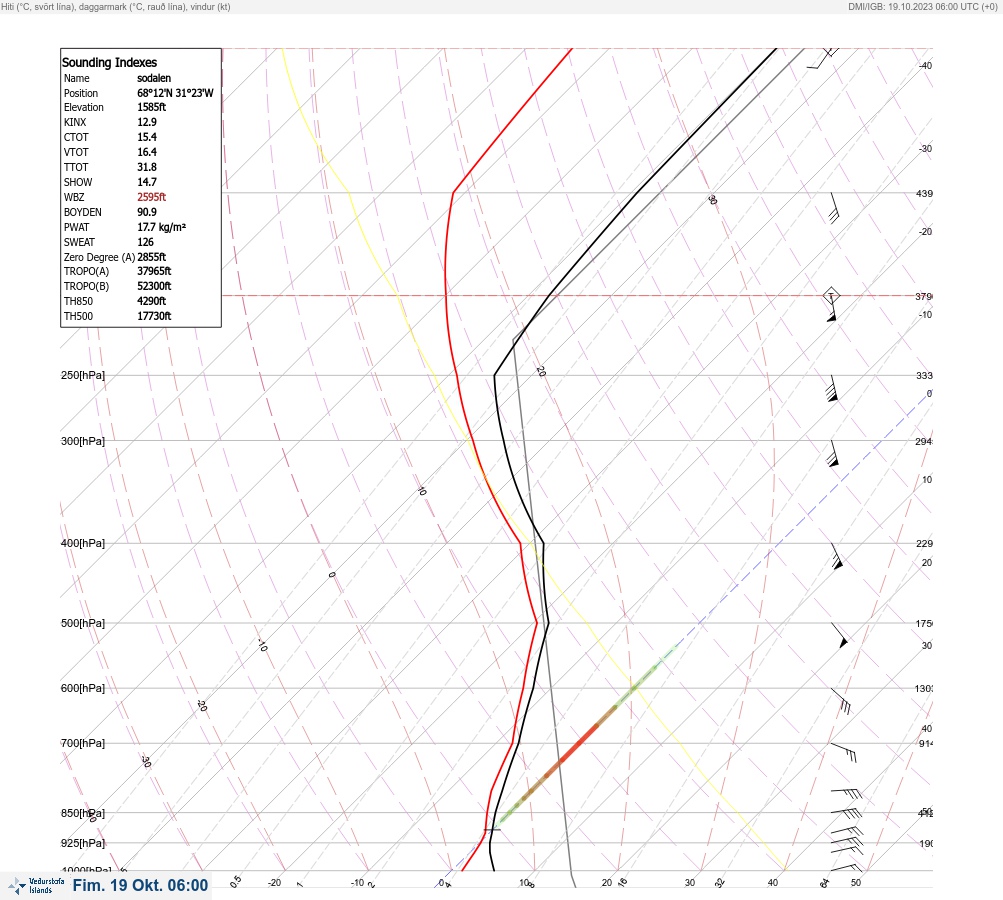Select the TH850 value 4290ft
The image size is (1003, 900).
point(152,301)
